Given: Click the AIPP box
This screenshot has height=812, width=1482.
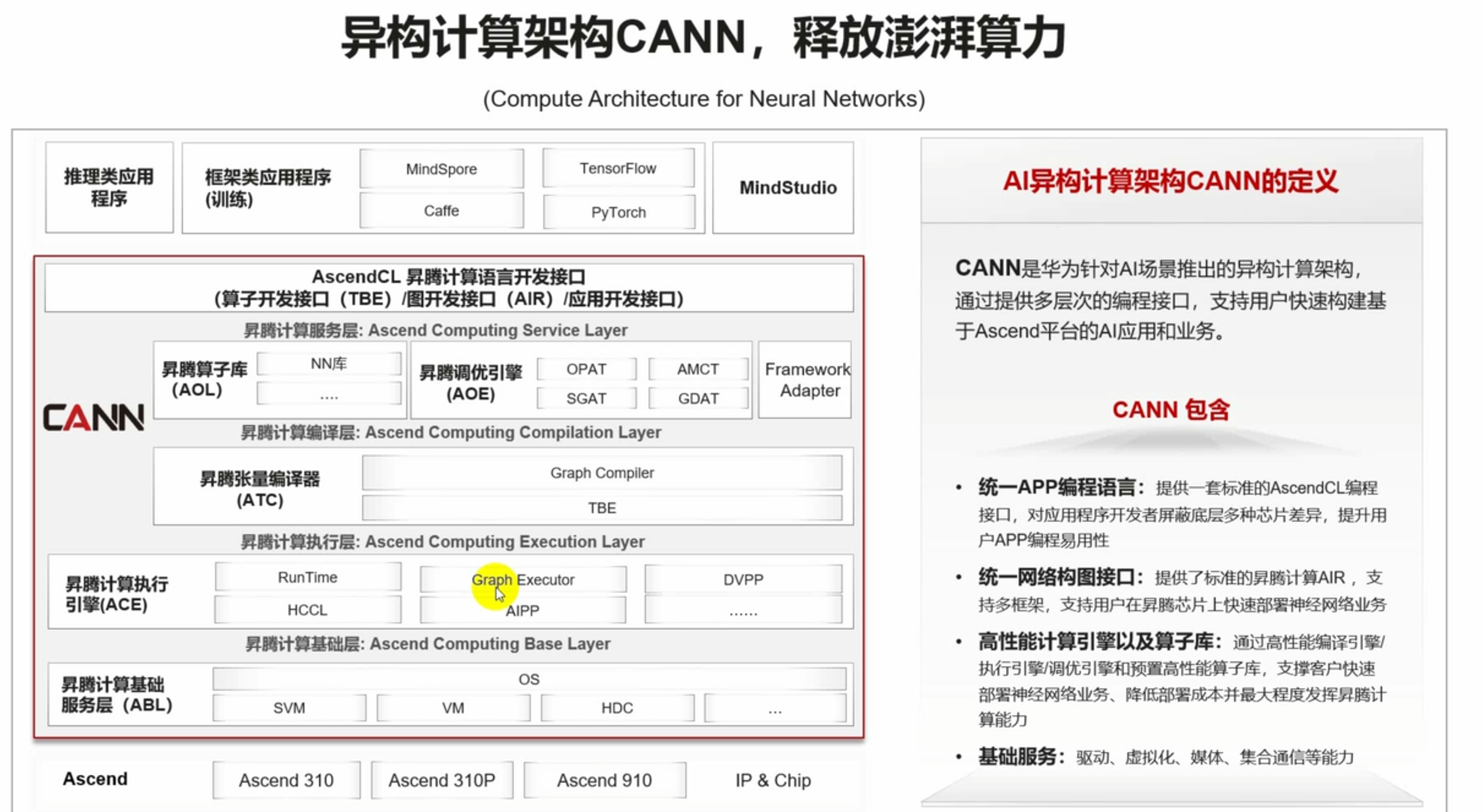Looking at the screenshot, I should [522, 611].
